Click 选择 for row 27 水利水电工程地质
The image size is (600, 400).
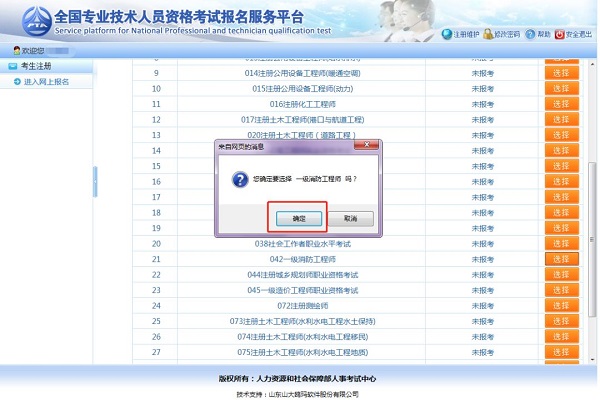561,352
